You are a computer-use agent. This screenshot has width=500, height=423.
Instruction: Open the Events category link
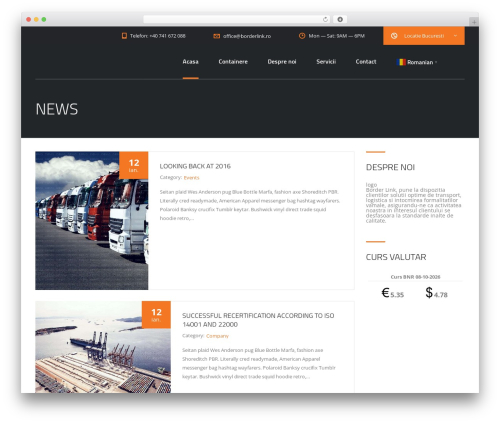click(x=191, y=178)
